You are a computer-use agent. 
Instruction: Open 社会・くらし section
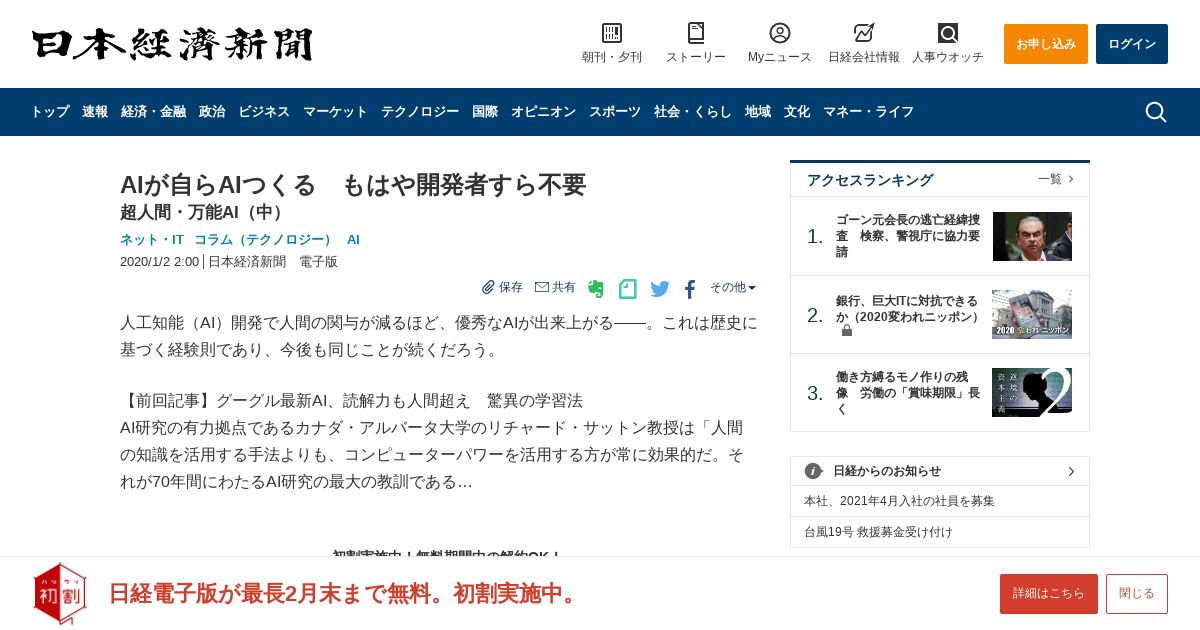[x=693, y=112]
